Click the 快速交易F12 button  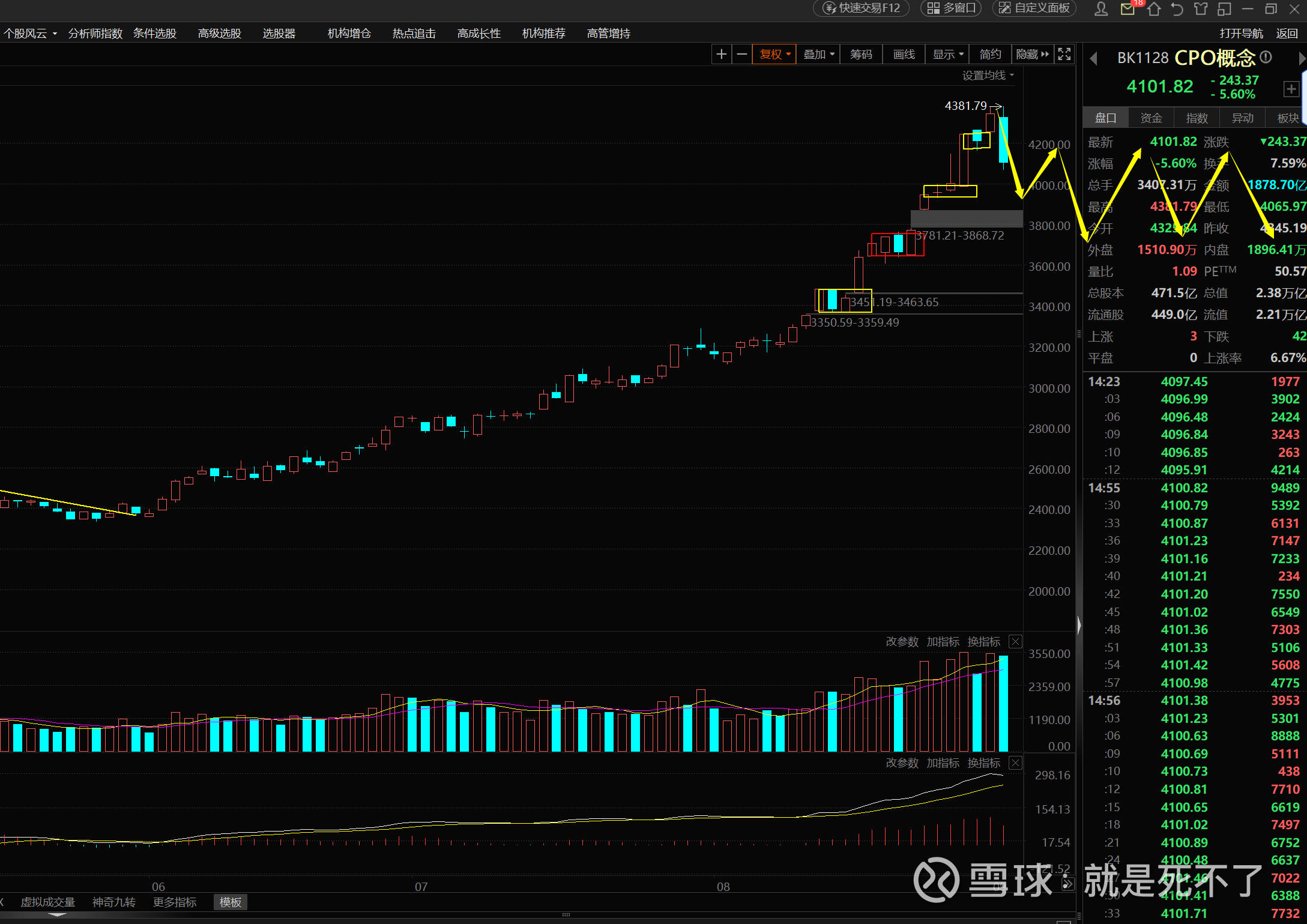click(862, 8)
